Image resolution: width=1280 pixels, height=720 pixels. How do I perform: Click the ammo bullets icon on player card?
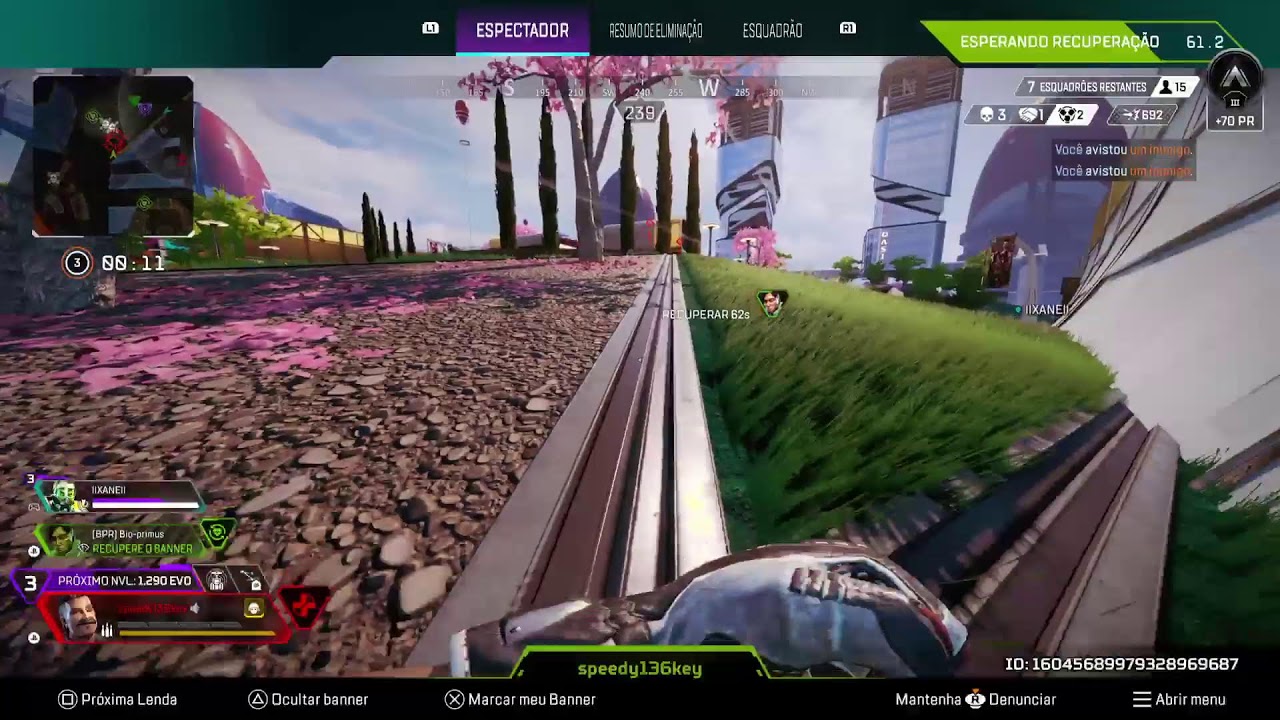(106, 631)
